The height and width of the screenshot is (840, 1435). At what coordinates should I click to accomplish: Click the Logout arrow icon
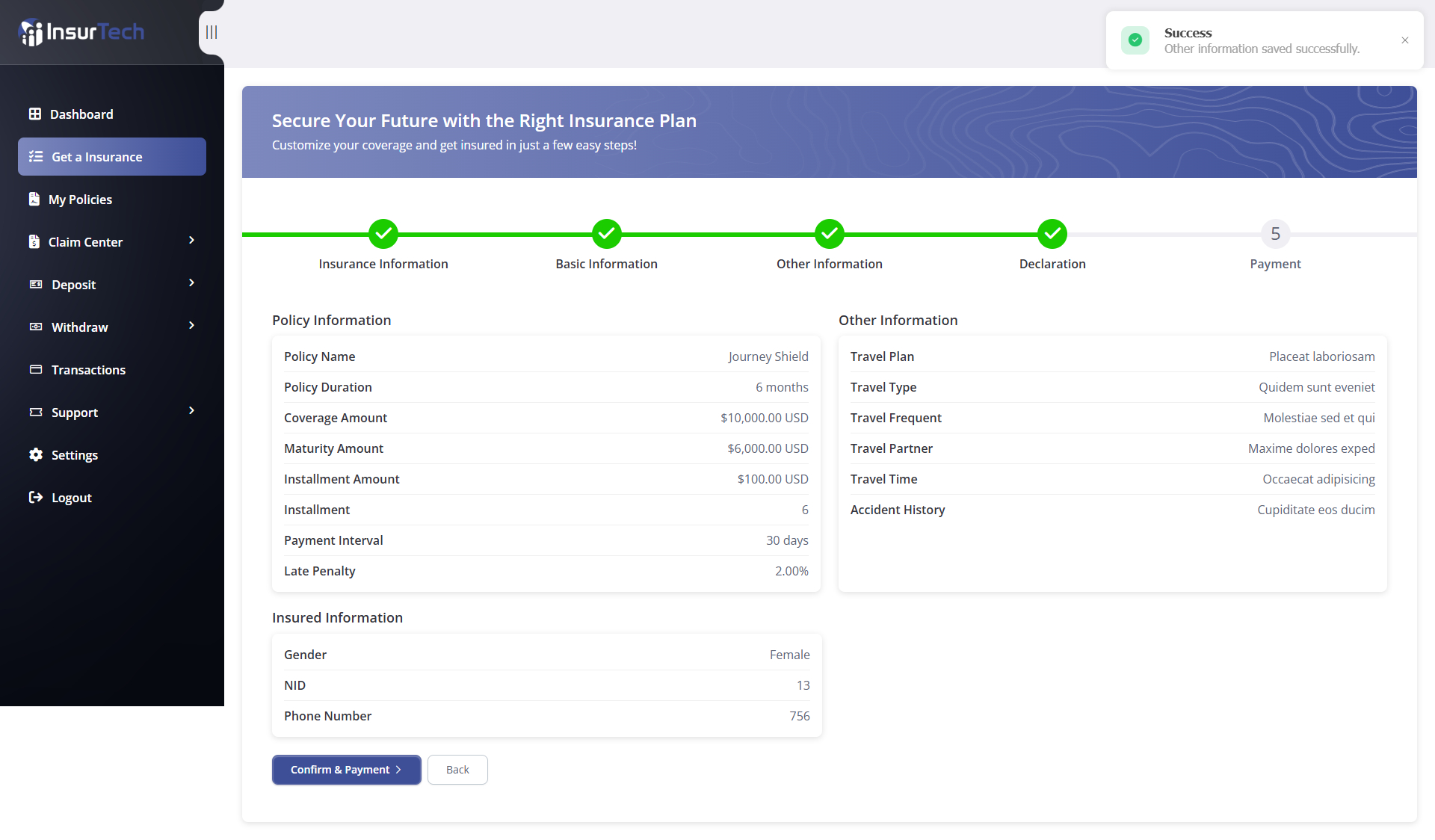coord(36,498)
